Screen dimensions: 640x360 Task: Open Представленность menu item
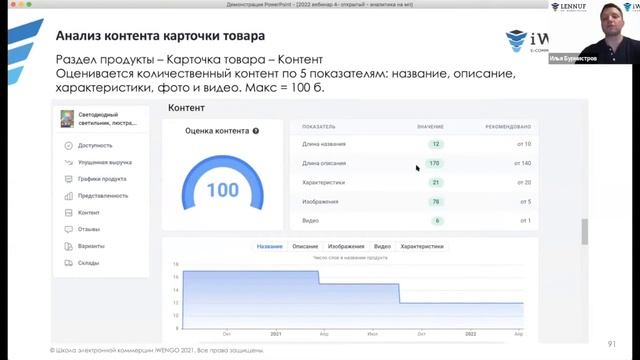tap(103, 196)
